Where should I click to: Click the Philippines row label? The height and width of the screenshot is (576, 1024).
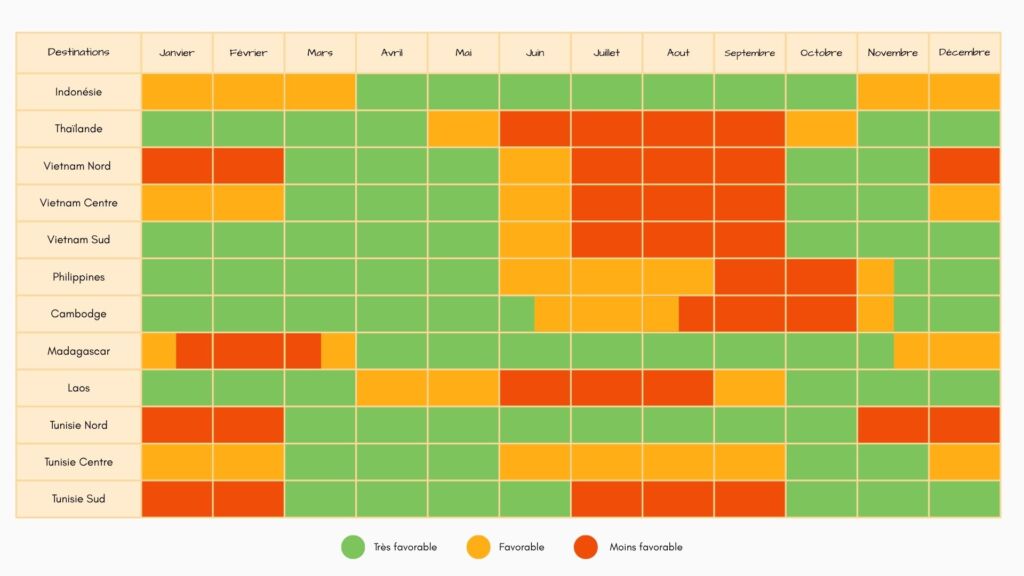pos(78,277)
